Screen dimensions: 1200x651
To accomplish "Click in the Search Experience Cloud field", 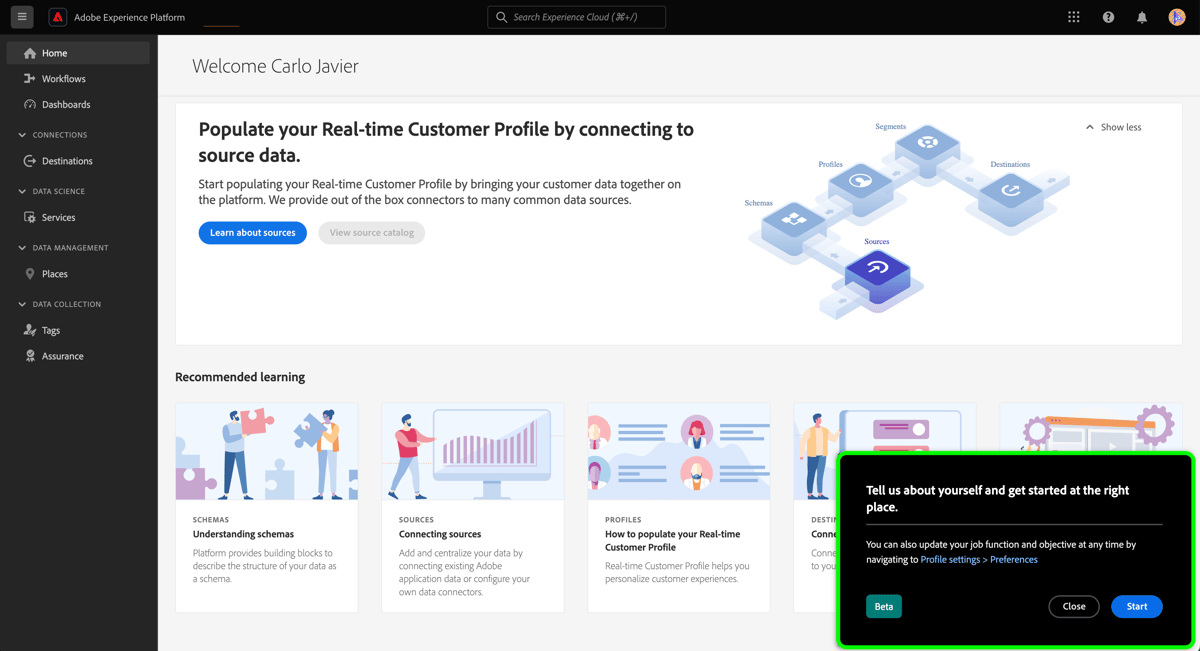I will [576, 16].
